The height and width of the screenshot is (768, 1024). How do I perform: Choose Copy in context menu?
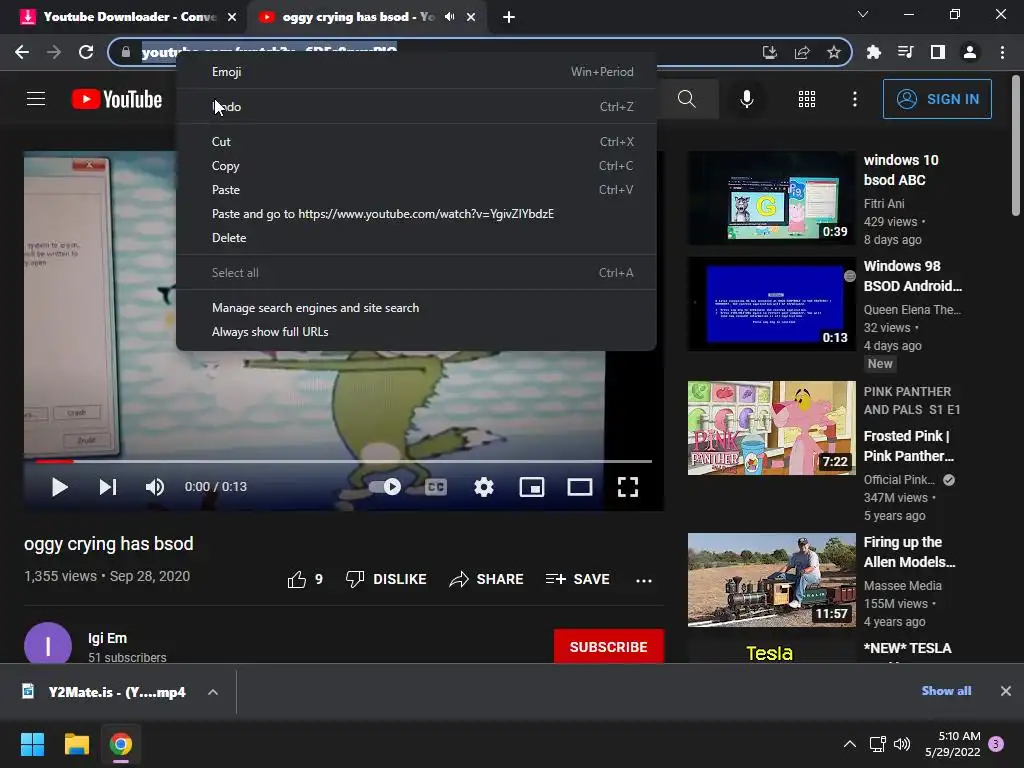pyautogui.click(x=417, y=166)
